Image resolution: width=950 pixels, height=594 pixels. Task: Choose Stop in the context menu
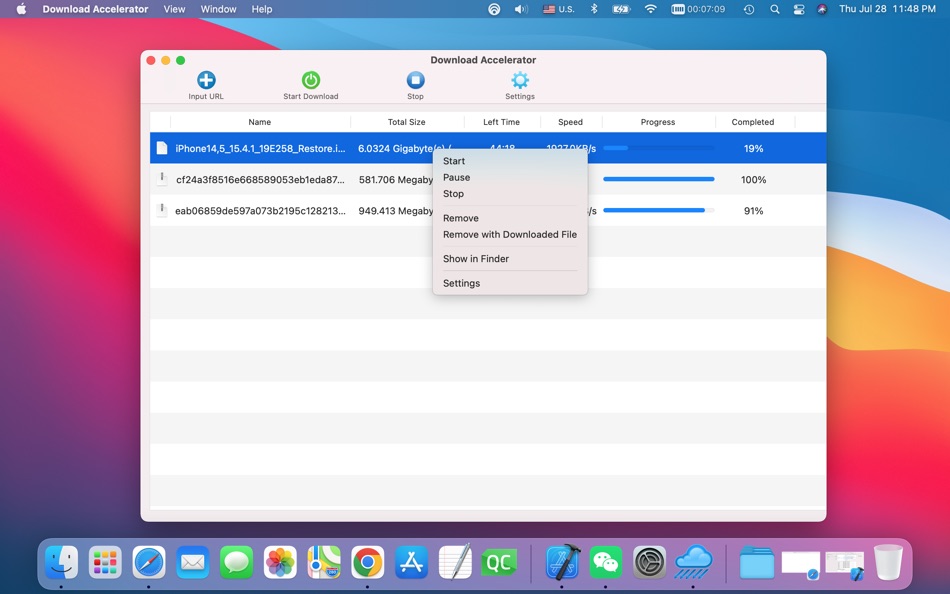pyautogui.click(x=453, y=194)
